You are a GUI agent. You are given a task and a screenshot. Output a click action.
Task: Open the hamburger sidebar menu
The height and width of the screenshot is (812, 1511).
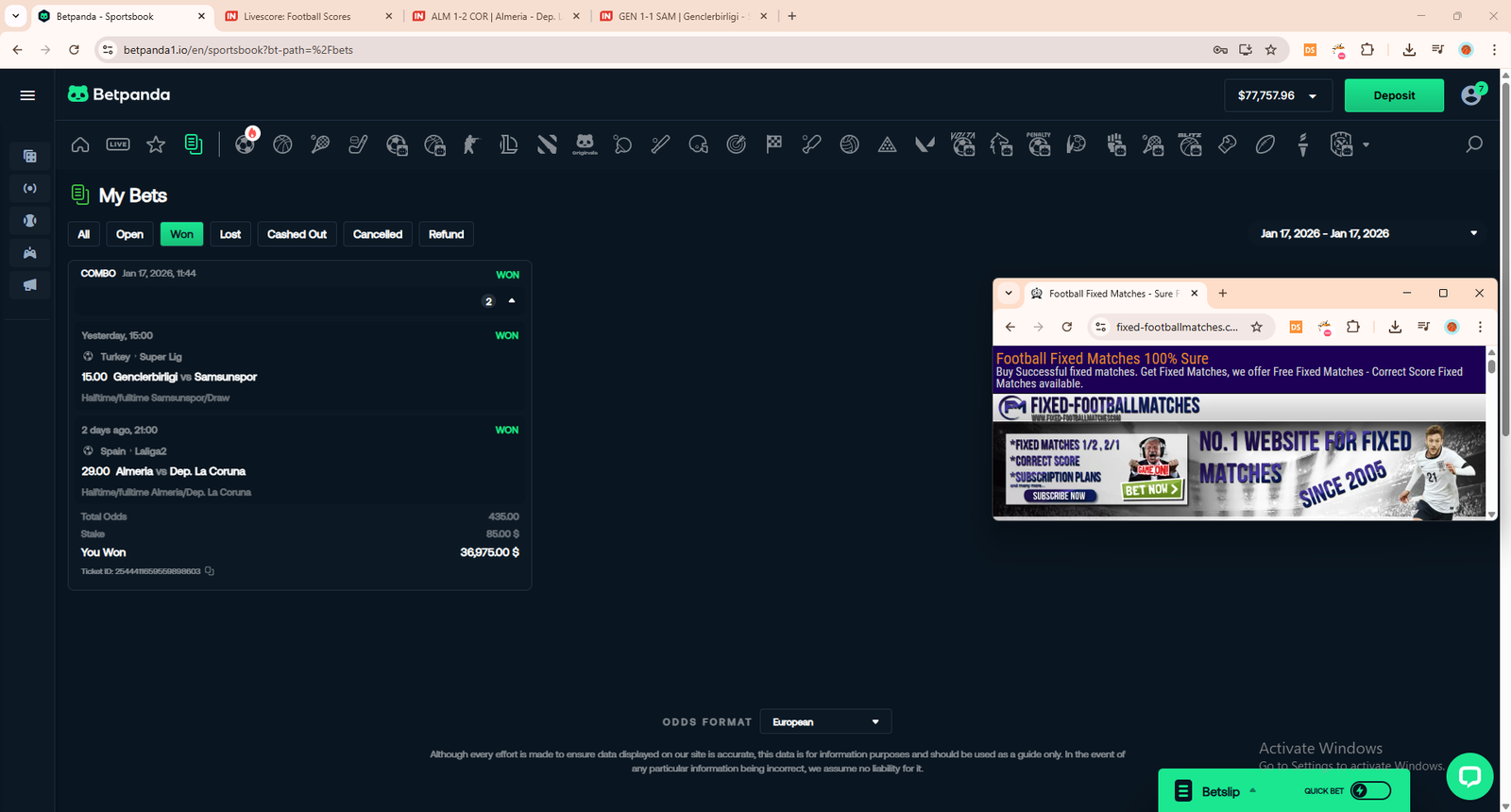coord(27,95)
